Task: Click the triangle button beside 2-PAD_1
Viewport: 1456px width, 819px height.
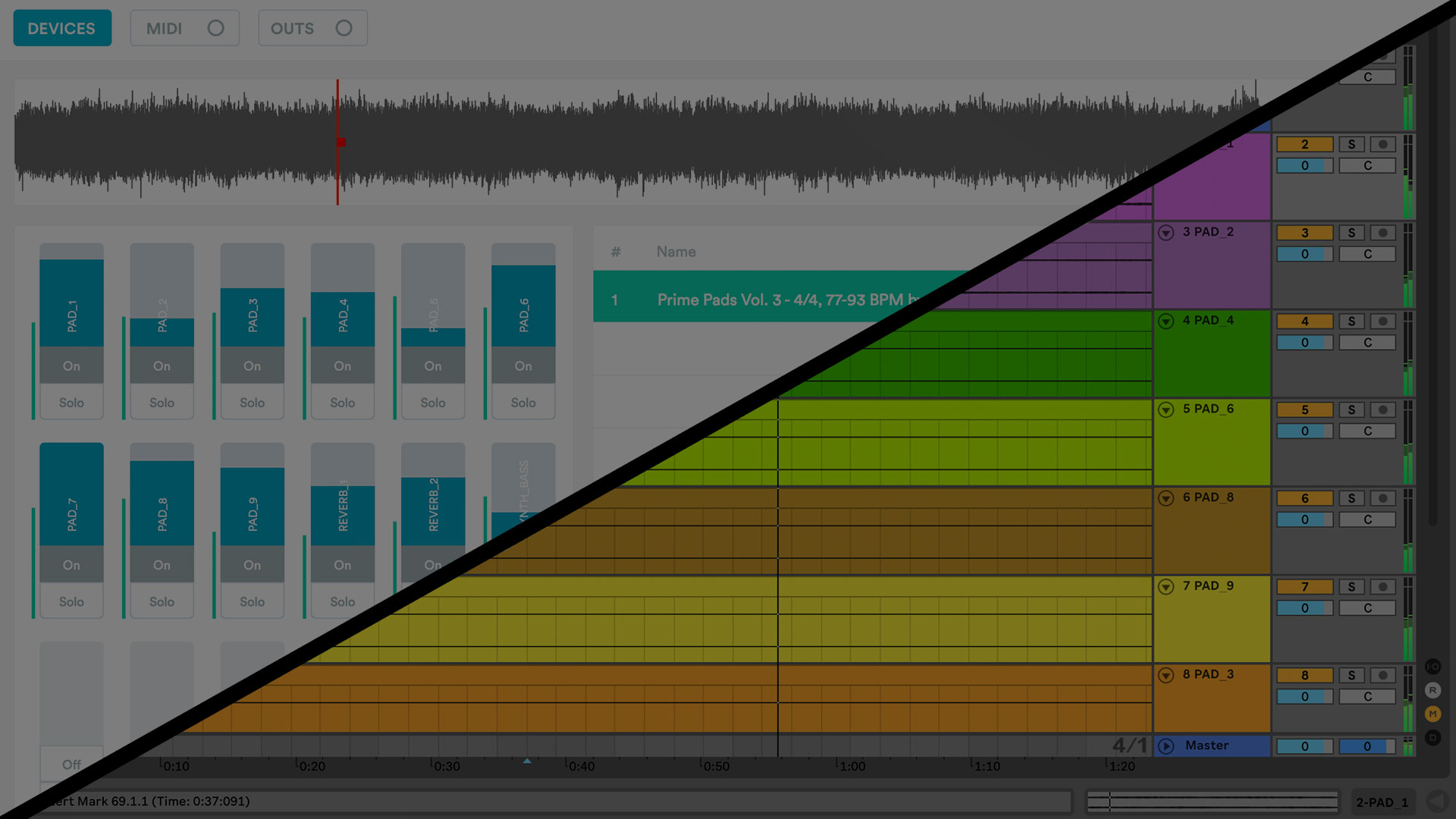Action: point(1437,802)
